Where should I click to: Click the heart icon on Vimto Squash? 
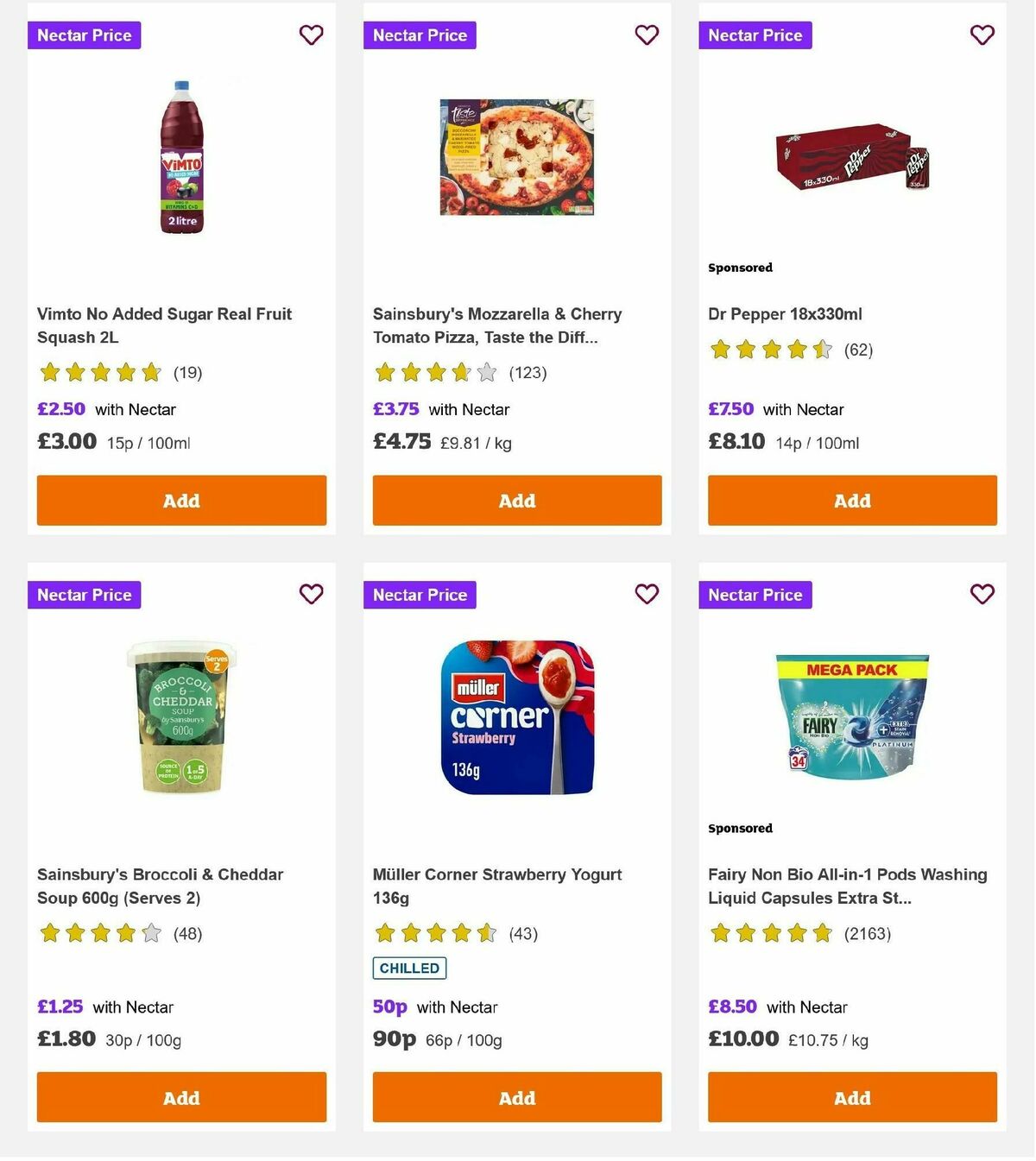(311, 35)
